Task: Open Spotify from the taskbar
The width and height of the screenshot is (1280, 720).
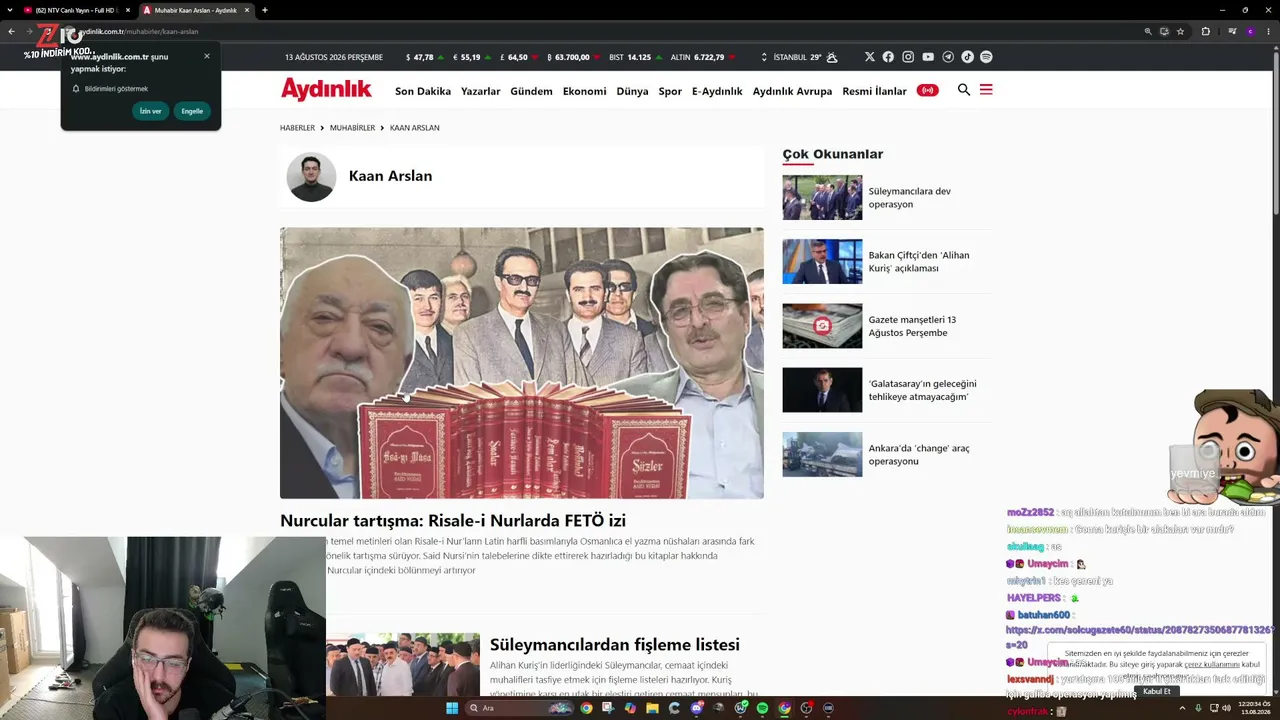Action: coord(762,708)
